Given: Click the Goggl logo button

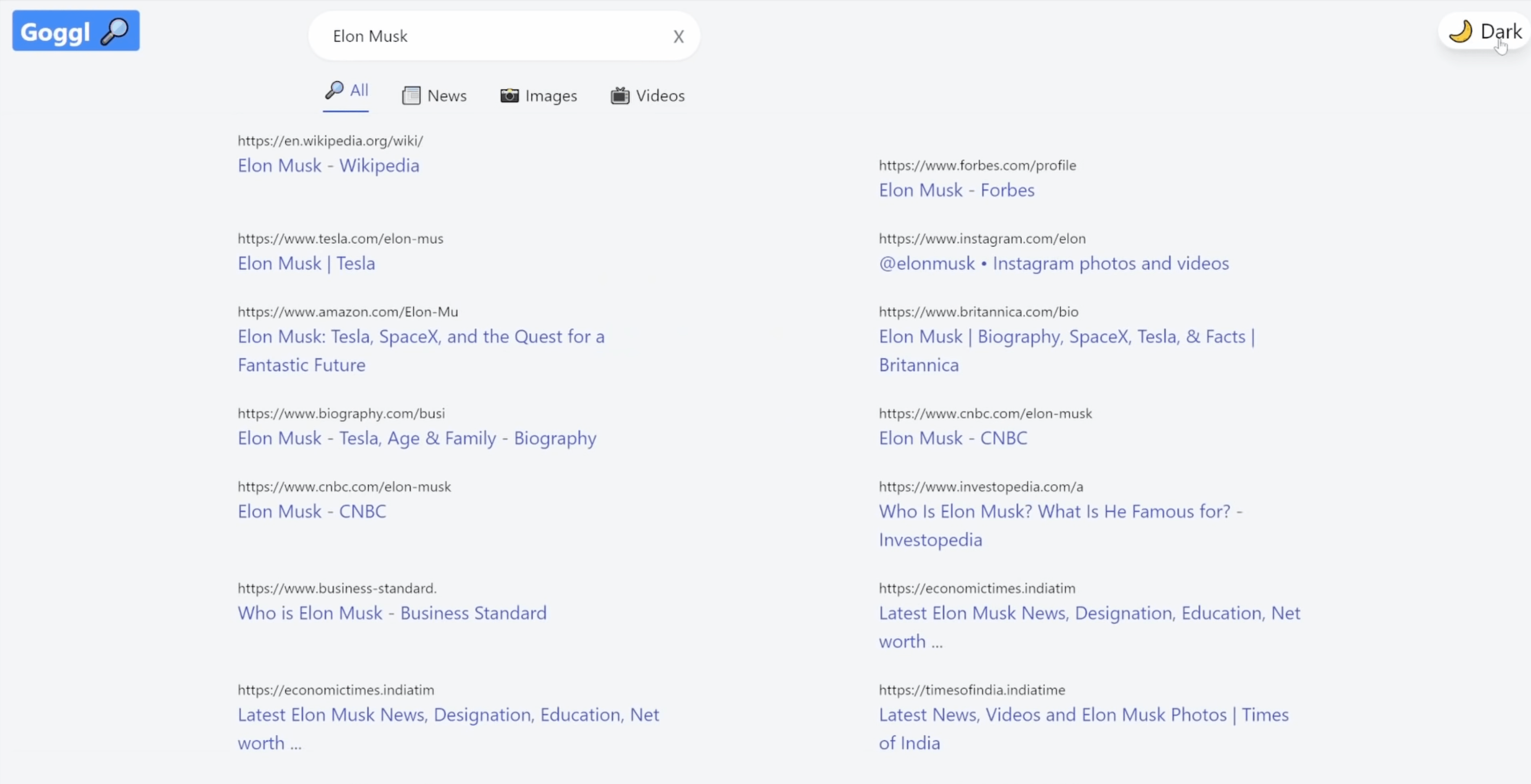Looking at the screenshot, I should (76, 31).
